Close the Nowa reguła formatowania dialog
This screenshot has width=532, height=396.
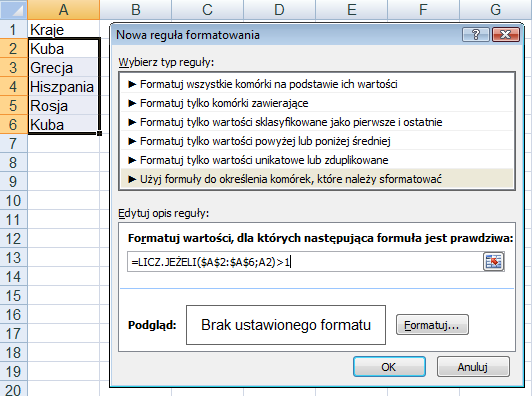pyautogui.click(x=506, y=35)
